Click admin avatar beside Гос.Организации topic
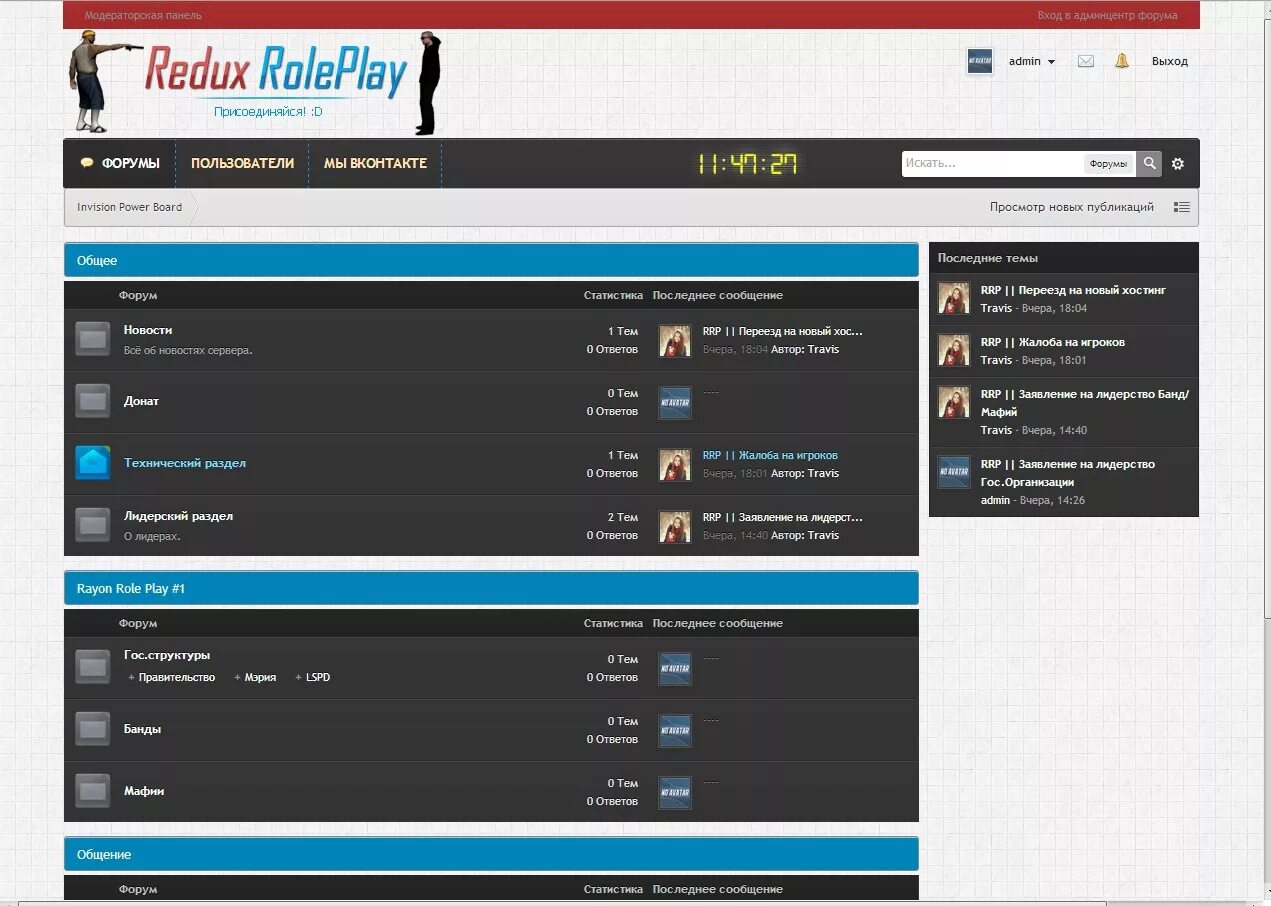The image size is (1271, 906). (954, 472)
